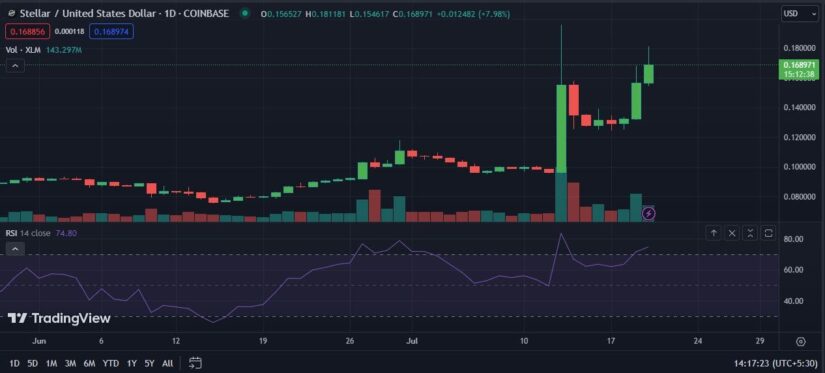Click the red sell price 0.168856 button
825x373 pixels.
point(28,32)
